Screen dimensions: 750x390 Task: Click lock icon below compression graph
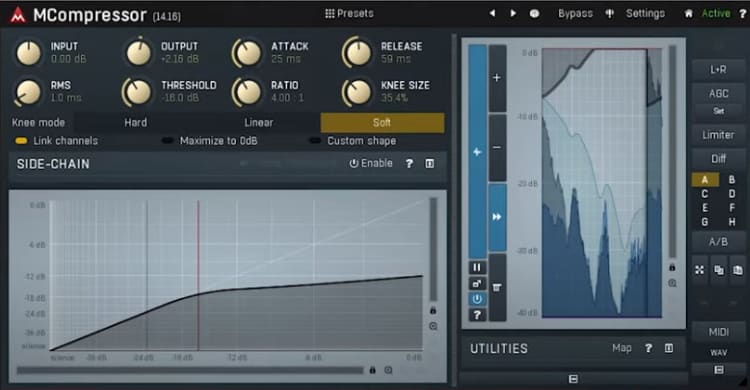pyautogui.click(x=373, y=370)
